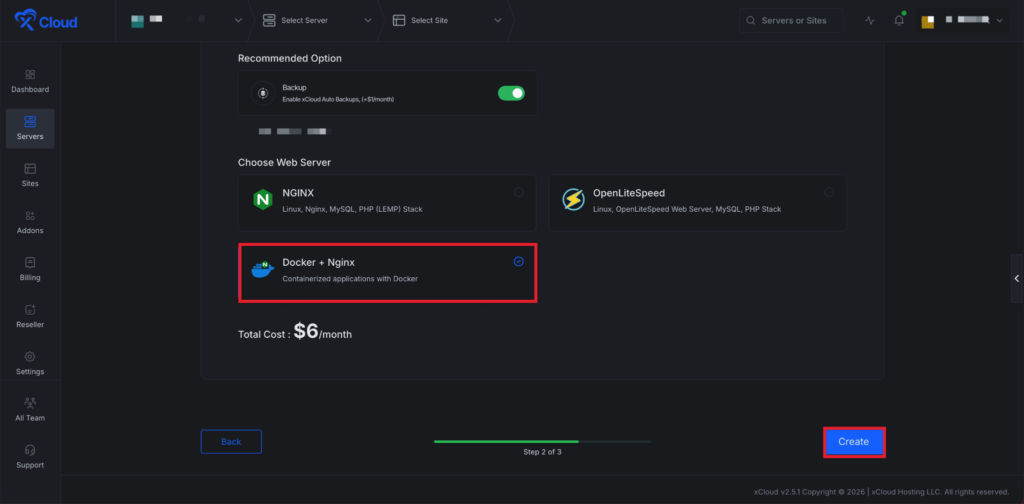Click the xCloud logo
Viewport: 1024px width, 504px height.
click(x=47, y=21)
